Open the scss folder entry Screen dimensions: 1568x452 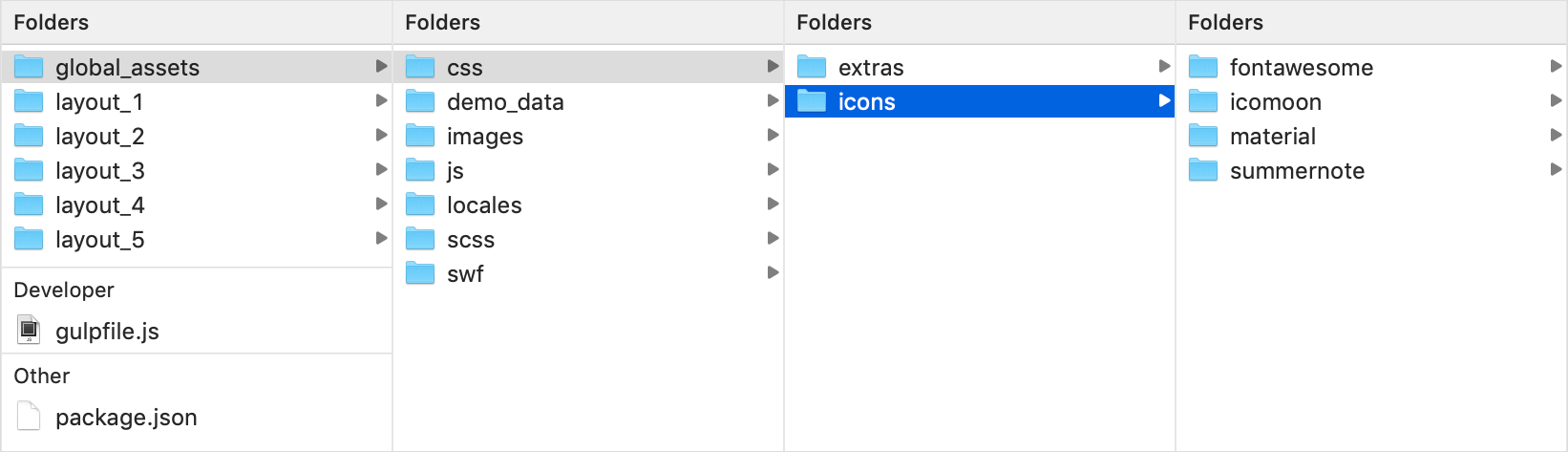pyautogui.click(x=588, y=239)
